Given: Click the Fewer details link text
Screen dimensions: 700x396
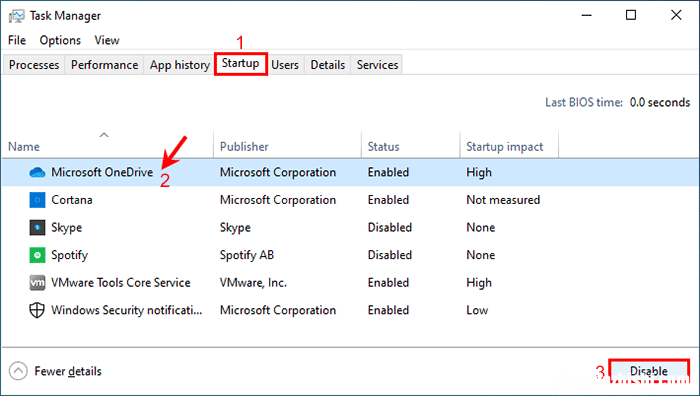Looking at the screenshot, I should pyautogui.click(x=68, y=371).
